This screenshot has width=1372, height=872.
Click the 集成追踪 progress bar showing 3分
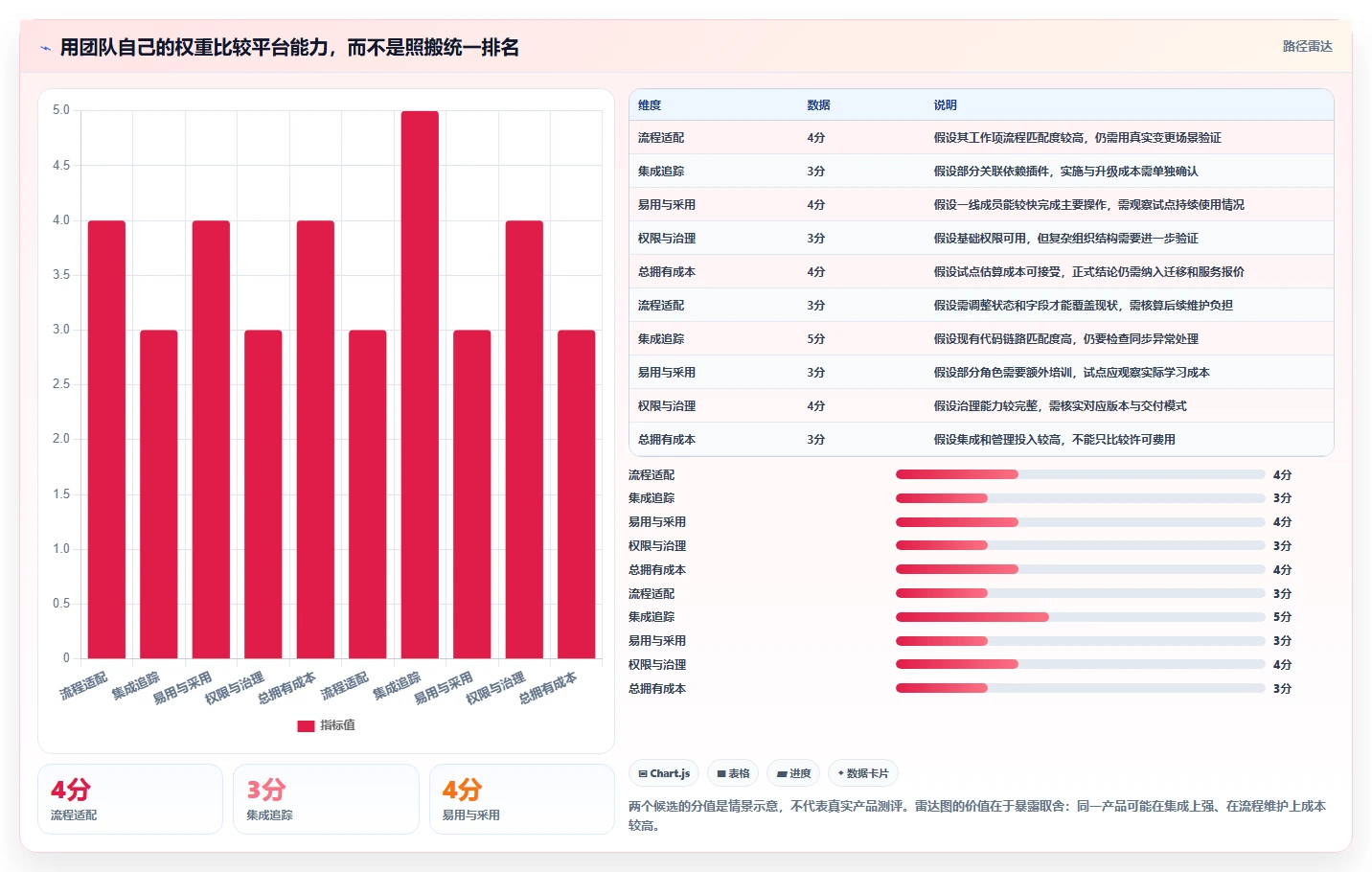[x=1081, y=498]
